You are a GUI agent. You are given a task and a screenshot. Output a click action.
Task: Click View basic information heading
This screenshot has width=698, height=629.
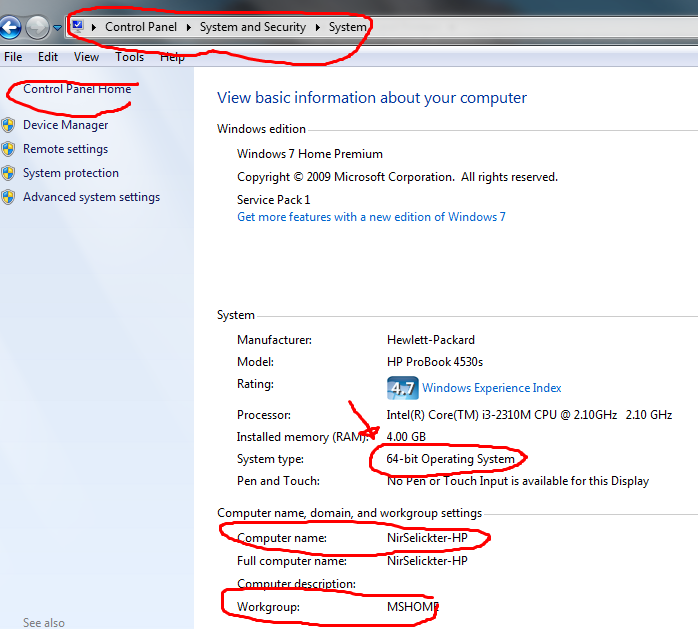[372, 98]
